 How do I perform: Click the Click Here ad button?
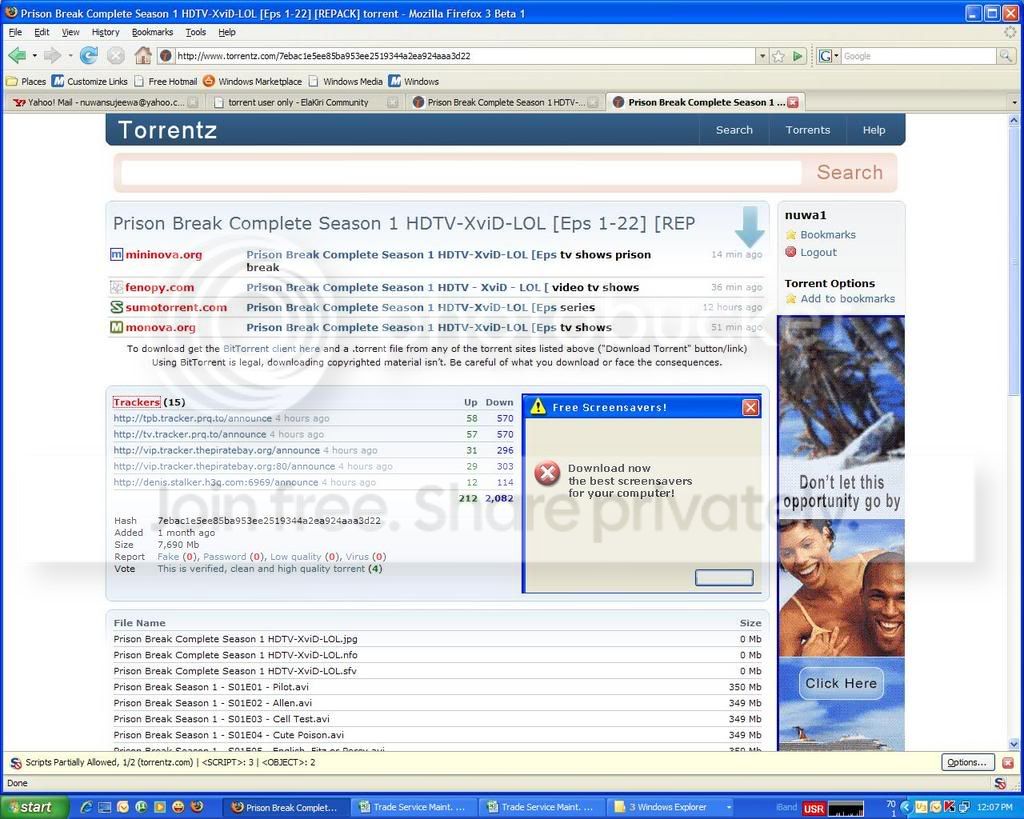tap(841, 683)
